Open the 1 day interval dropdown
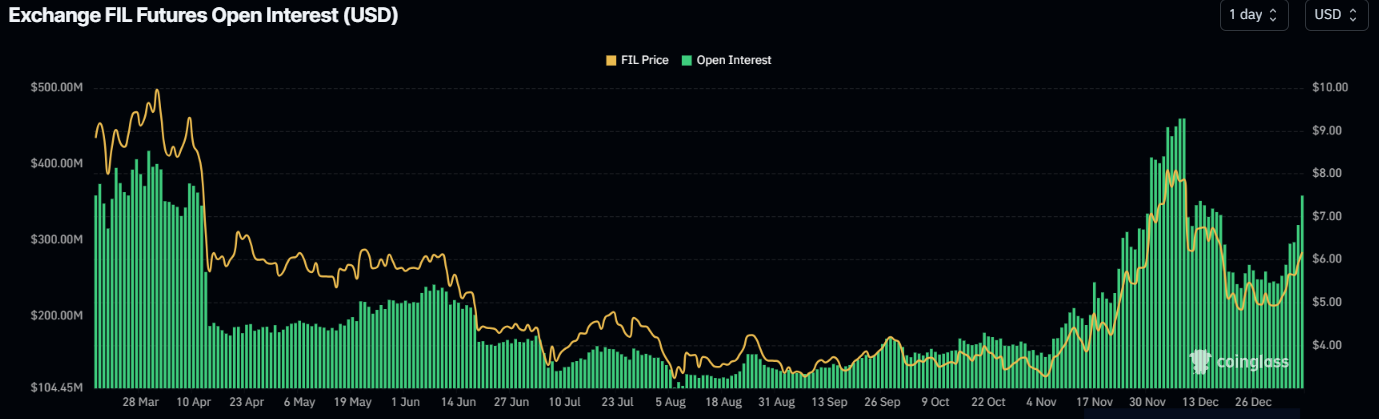The height and width of the screenshot is (419, 1379). click(x=1254, y=15)
